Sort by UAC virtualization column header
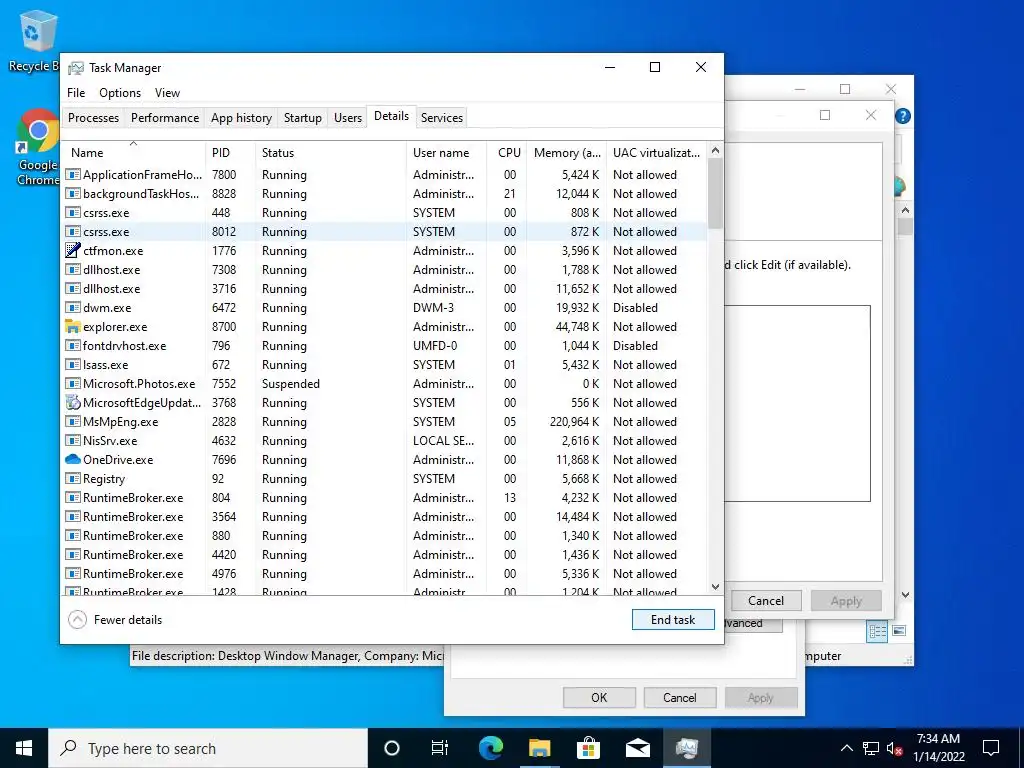 click(656, 153)
